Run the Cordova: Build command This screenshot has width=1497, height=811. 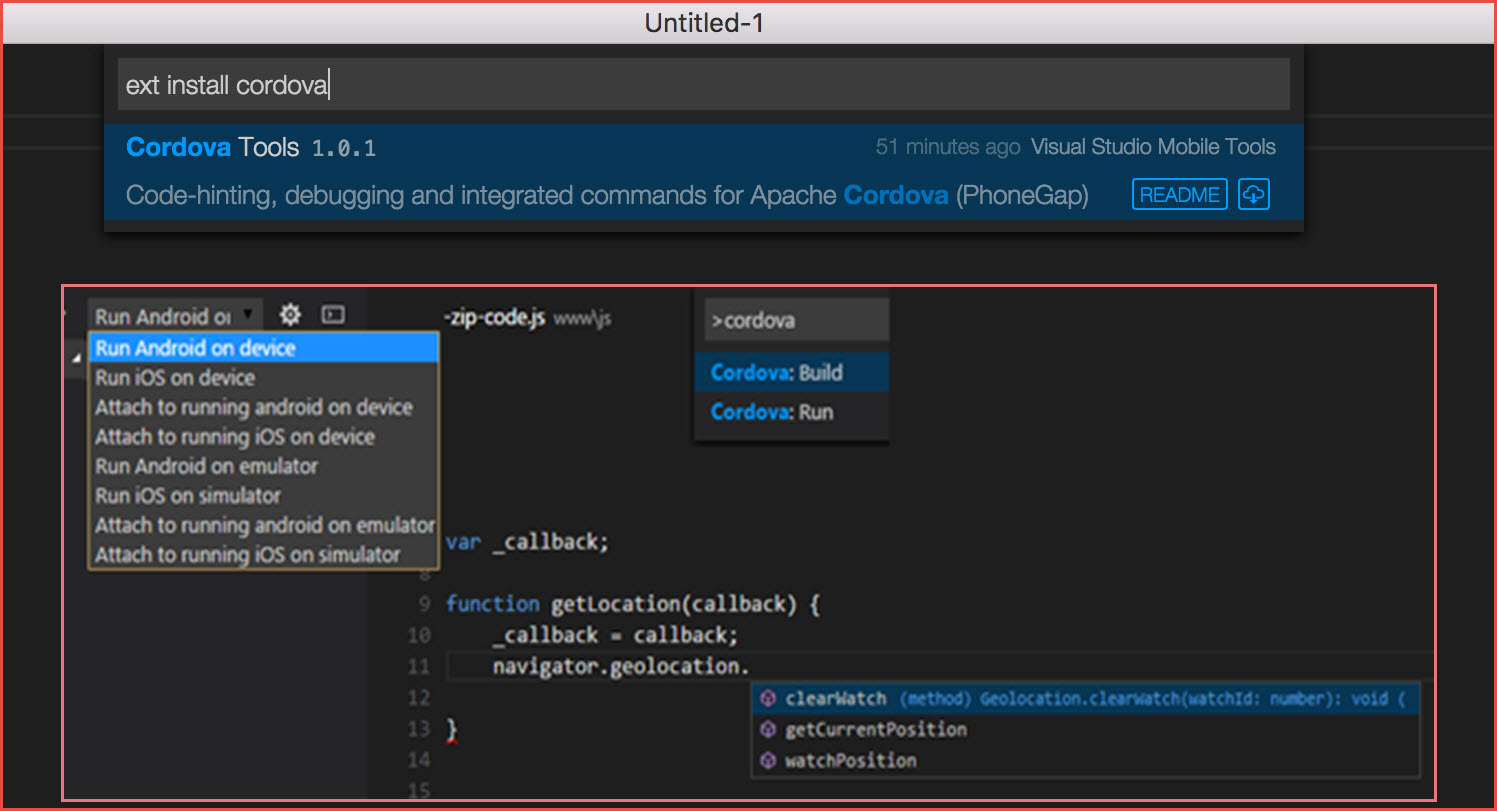point(792,373)
